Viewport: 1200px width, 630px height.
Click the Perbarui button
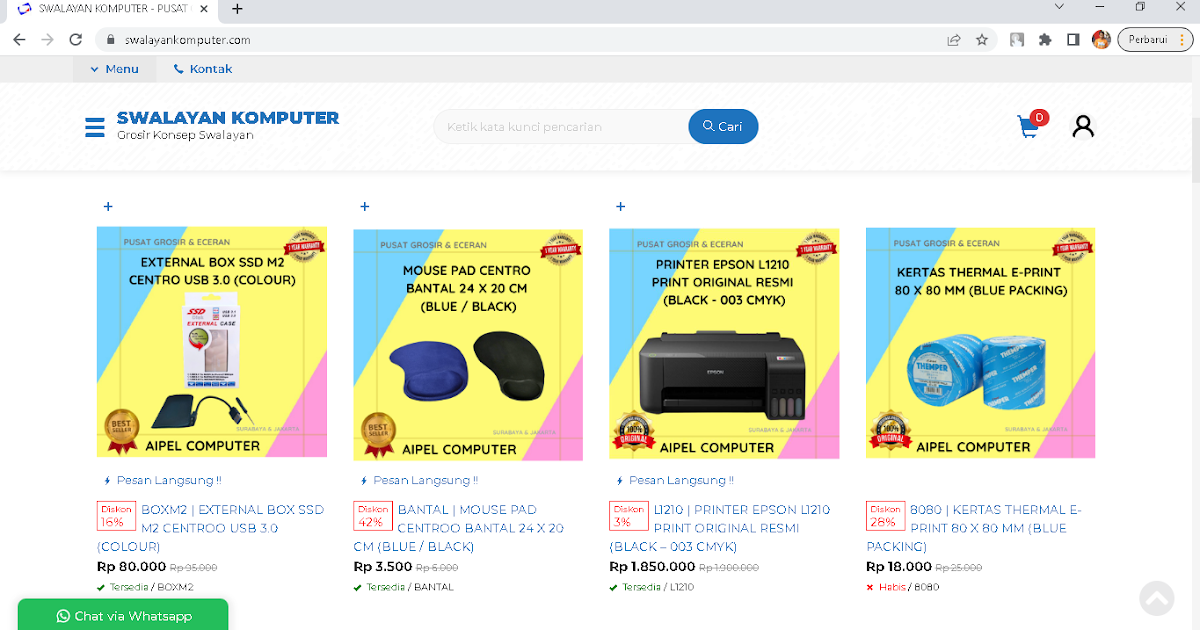tap(1147, 39)
